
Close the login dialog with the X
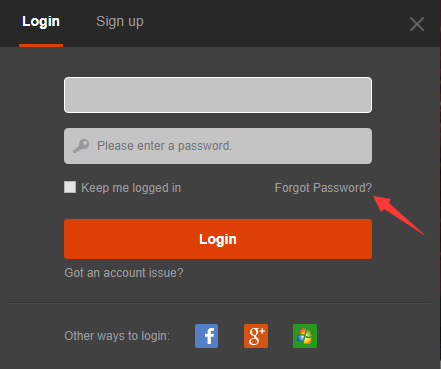tap(417, 24)
